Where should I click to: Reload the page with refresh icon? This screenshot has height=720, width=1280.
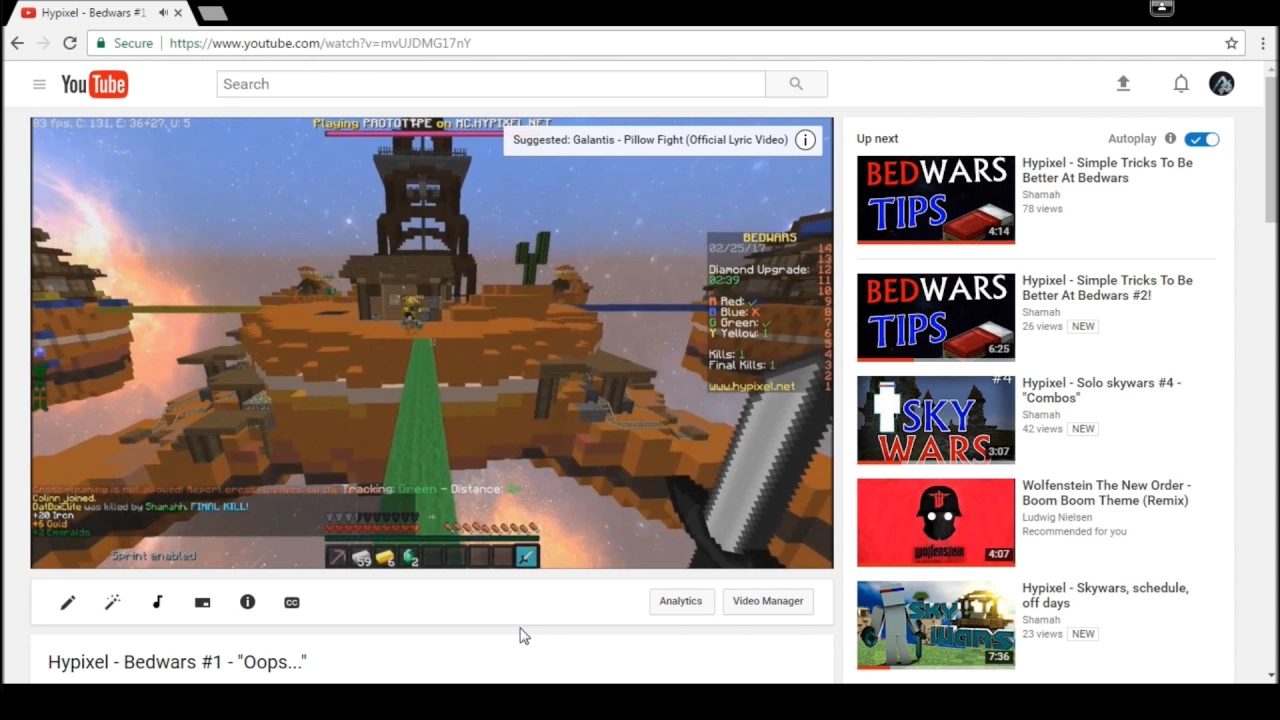tap(70, 43)
